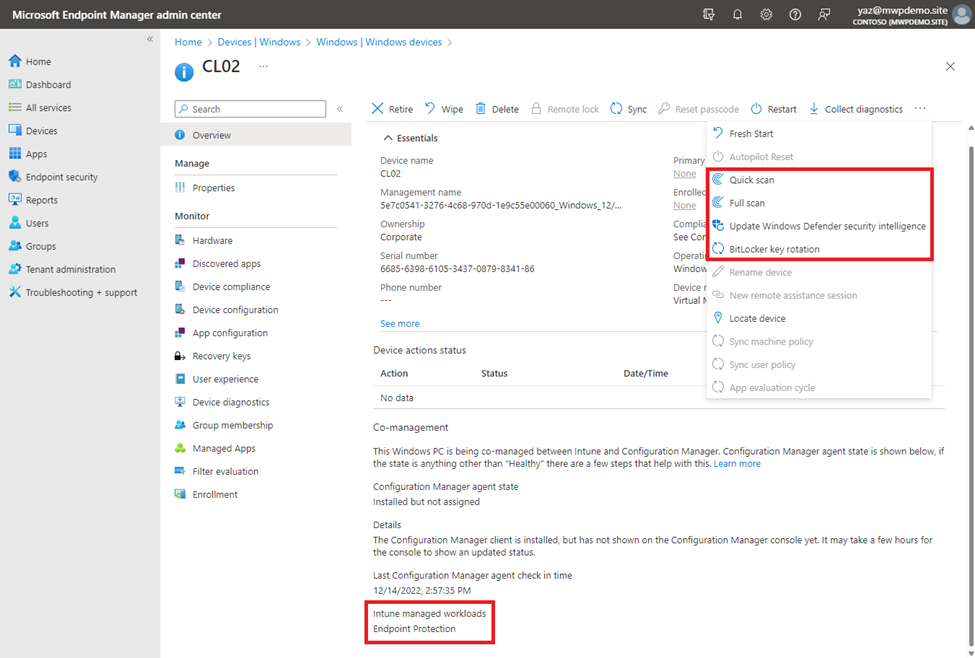Click the Status column header
975x658 pixels.
(x=494, y=373)
